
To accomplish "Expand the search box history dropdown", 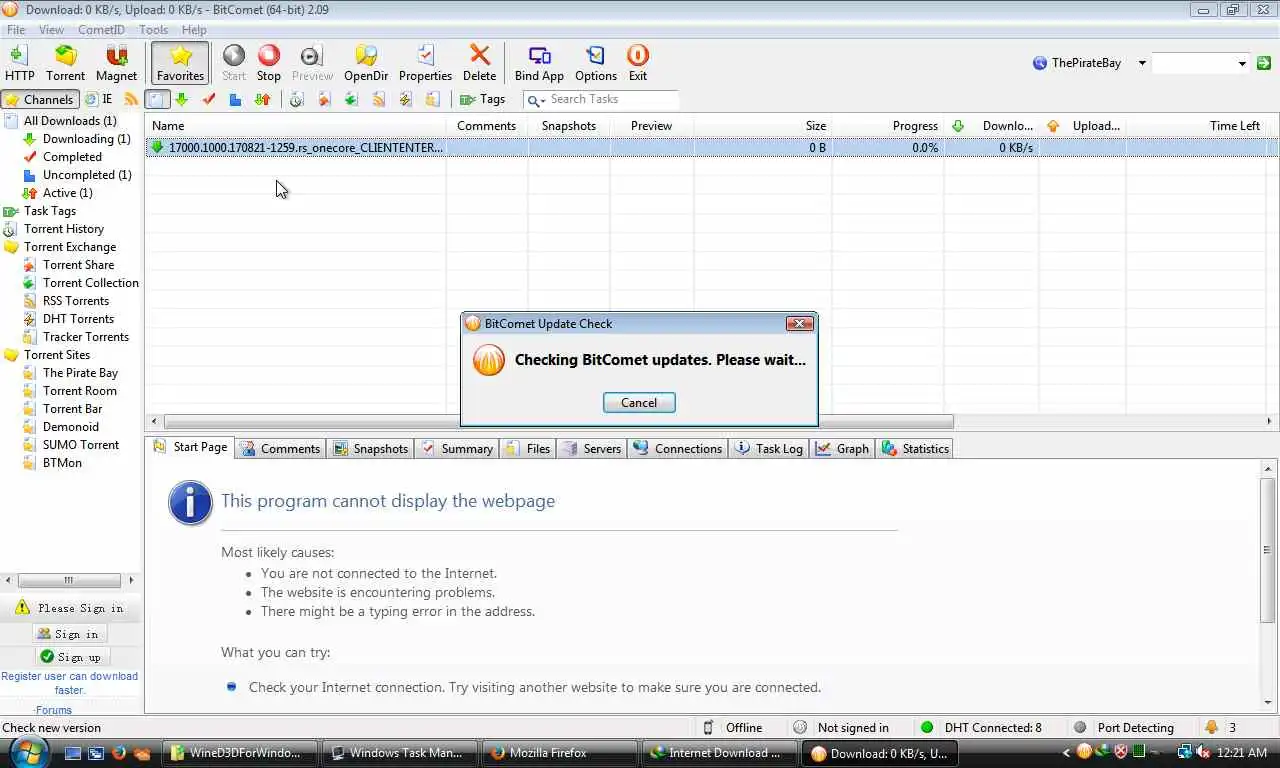I will click(x=1242, y=63).
